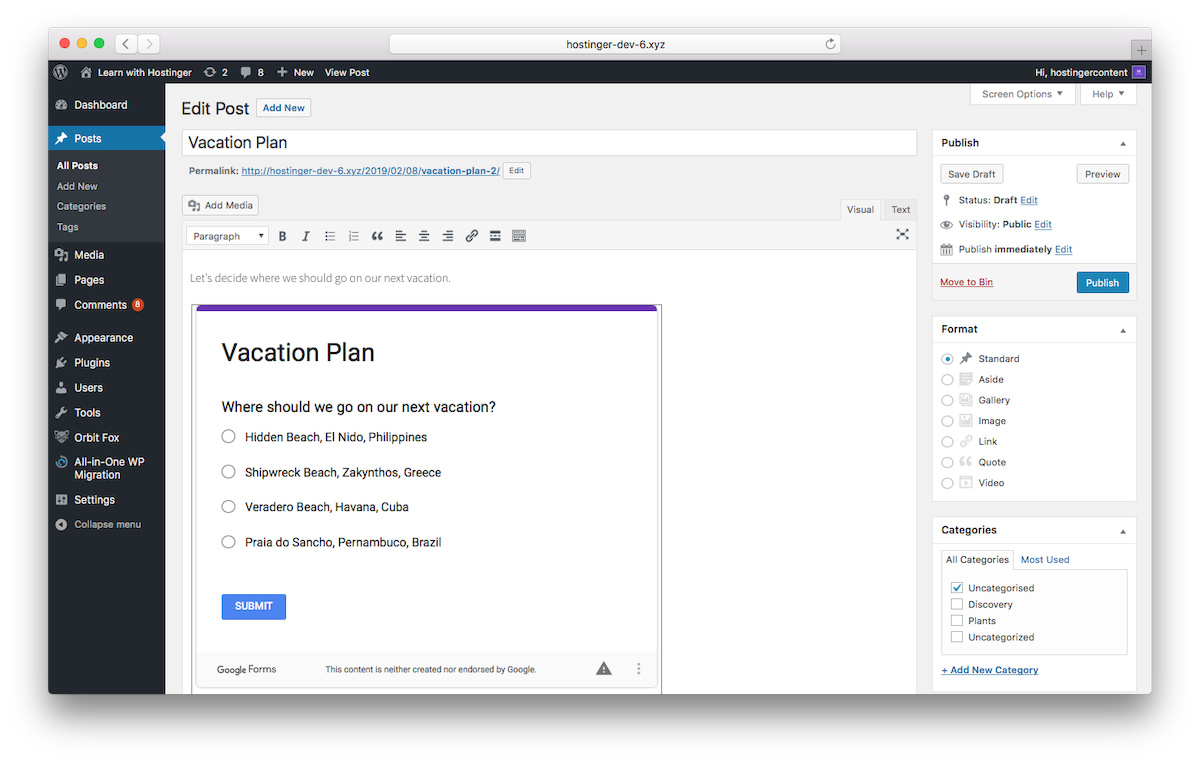Viewport: 1200px width, 763px height.
Task: Collapse the Format meta box
Action: coord(1122,330)
